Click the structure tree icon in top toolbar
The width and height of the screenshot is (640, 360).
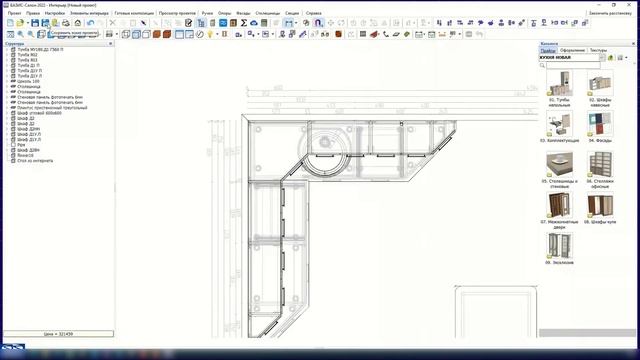pyautogui.click(x=201, y=23)
